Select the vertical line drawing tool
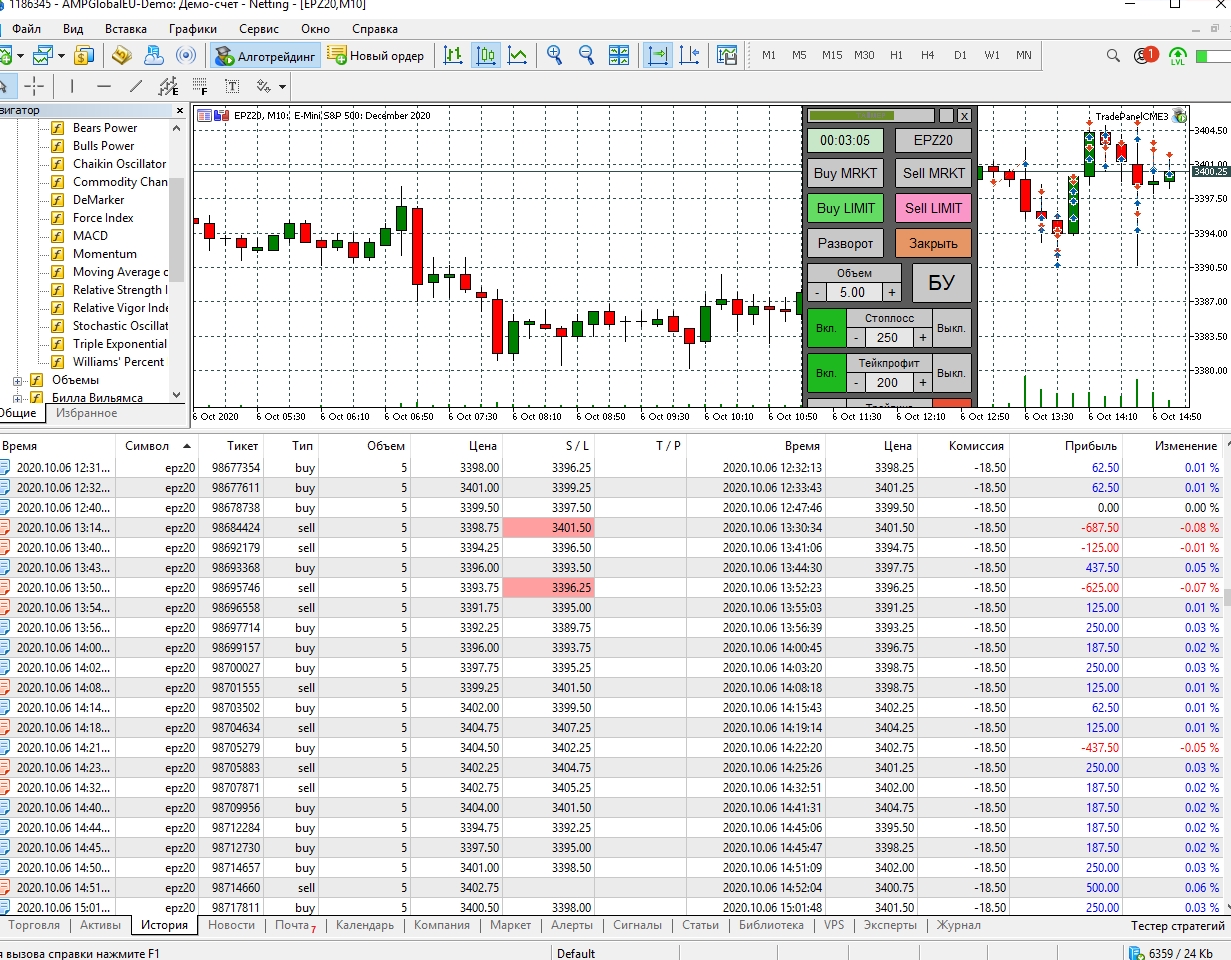The image size is (1231, 960). tap(71, 86)
